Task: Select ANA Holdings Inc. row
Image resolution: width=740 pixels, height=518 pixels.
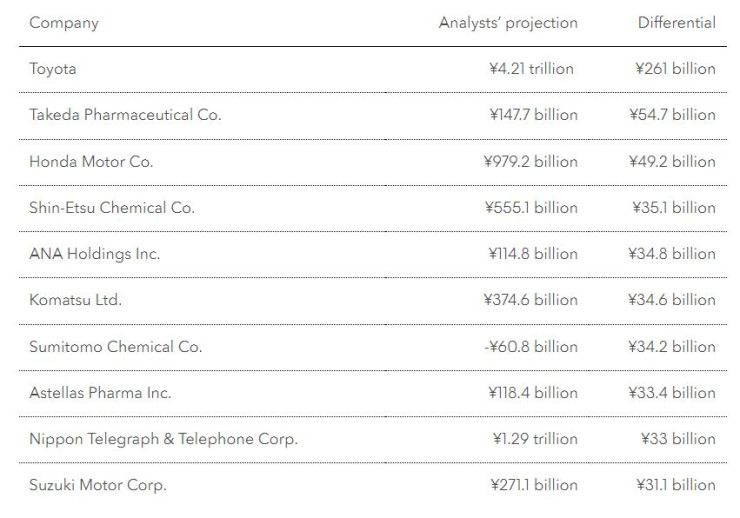Action: [95, 254]
